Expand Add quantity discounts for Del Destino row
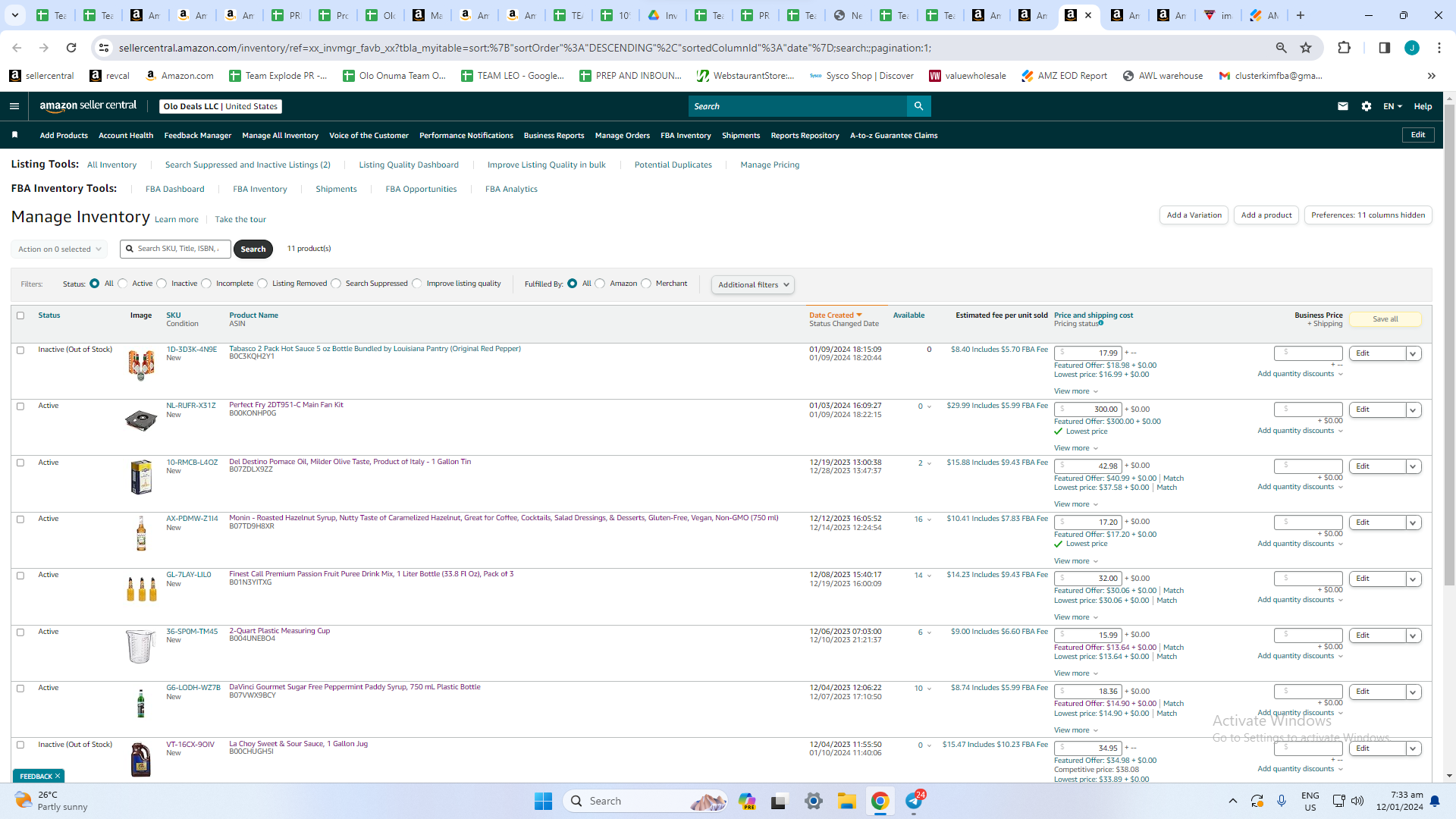 (x=1300, y=487)
